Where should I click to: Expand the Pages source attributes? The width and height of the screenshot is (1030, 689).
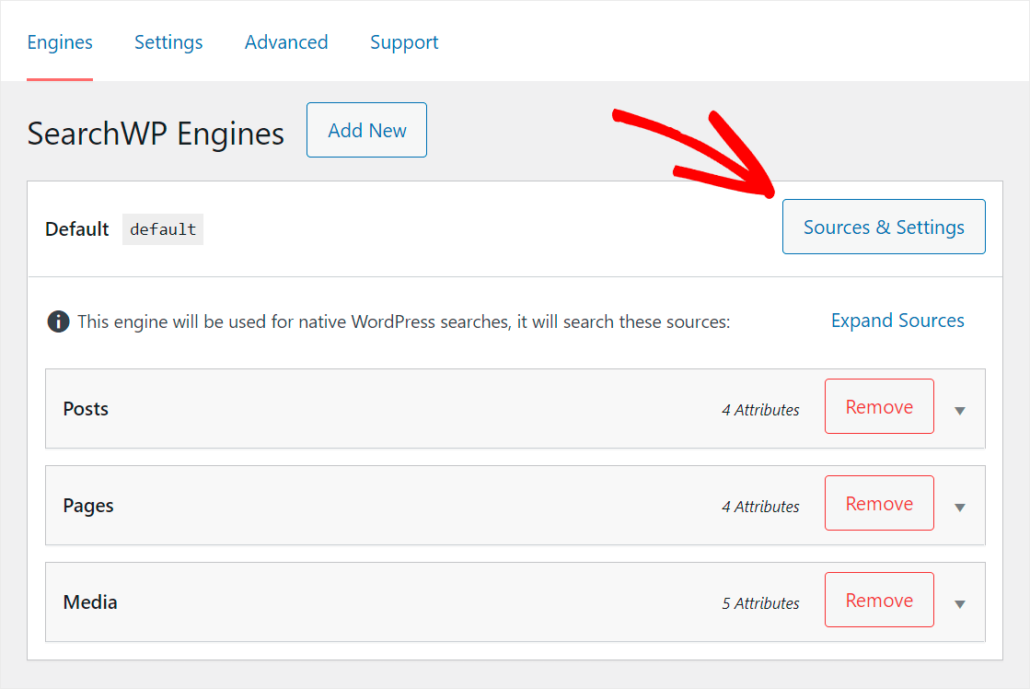[x=959, y=506]
